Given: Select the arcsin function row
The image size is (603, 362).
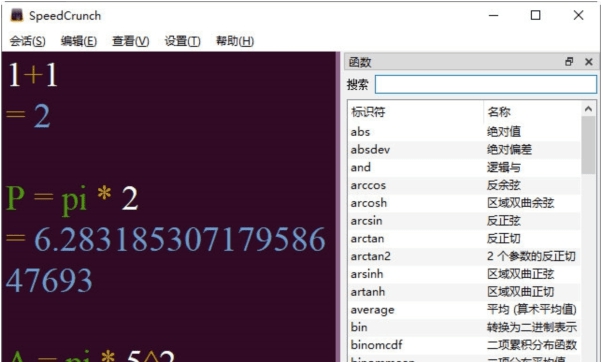Looking at the screenshot, I should click(465, 221).
